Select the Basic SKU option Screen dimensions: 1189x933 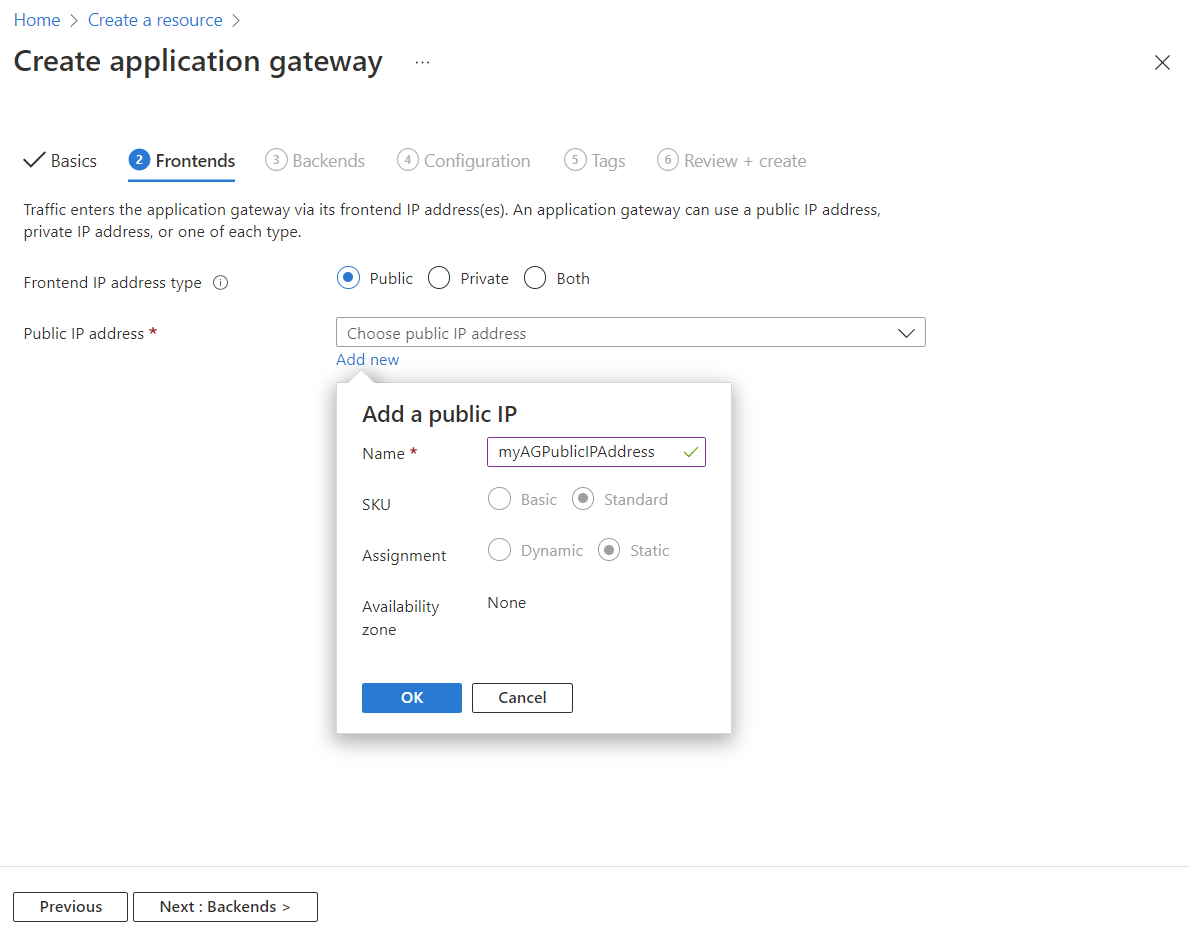click(499, 498)
